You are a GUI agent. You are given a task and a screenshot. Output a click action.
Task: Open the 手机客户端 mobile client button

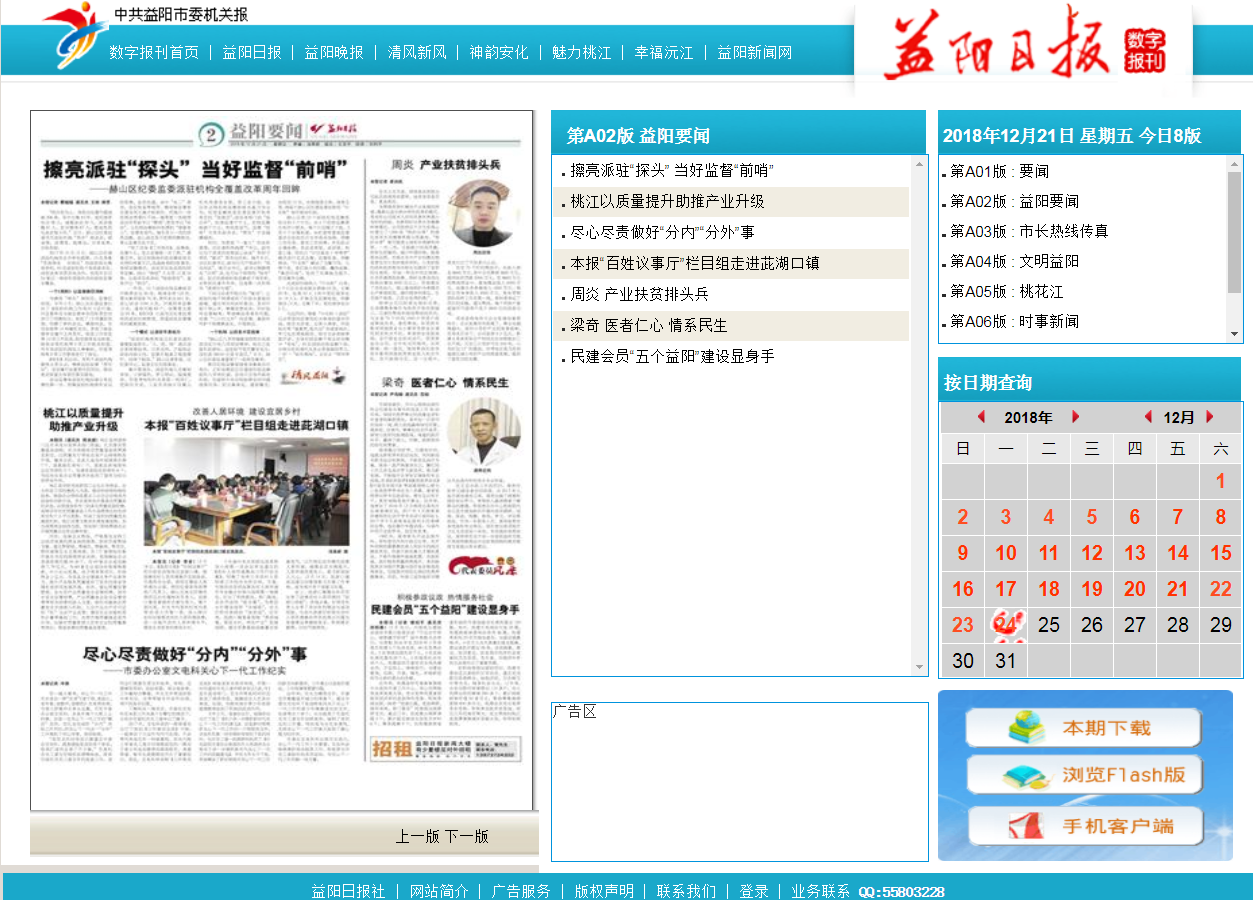pyautogui.click(x=1084, y=826)
